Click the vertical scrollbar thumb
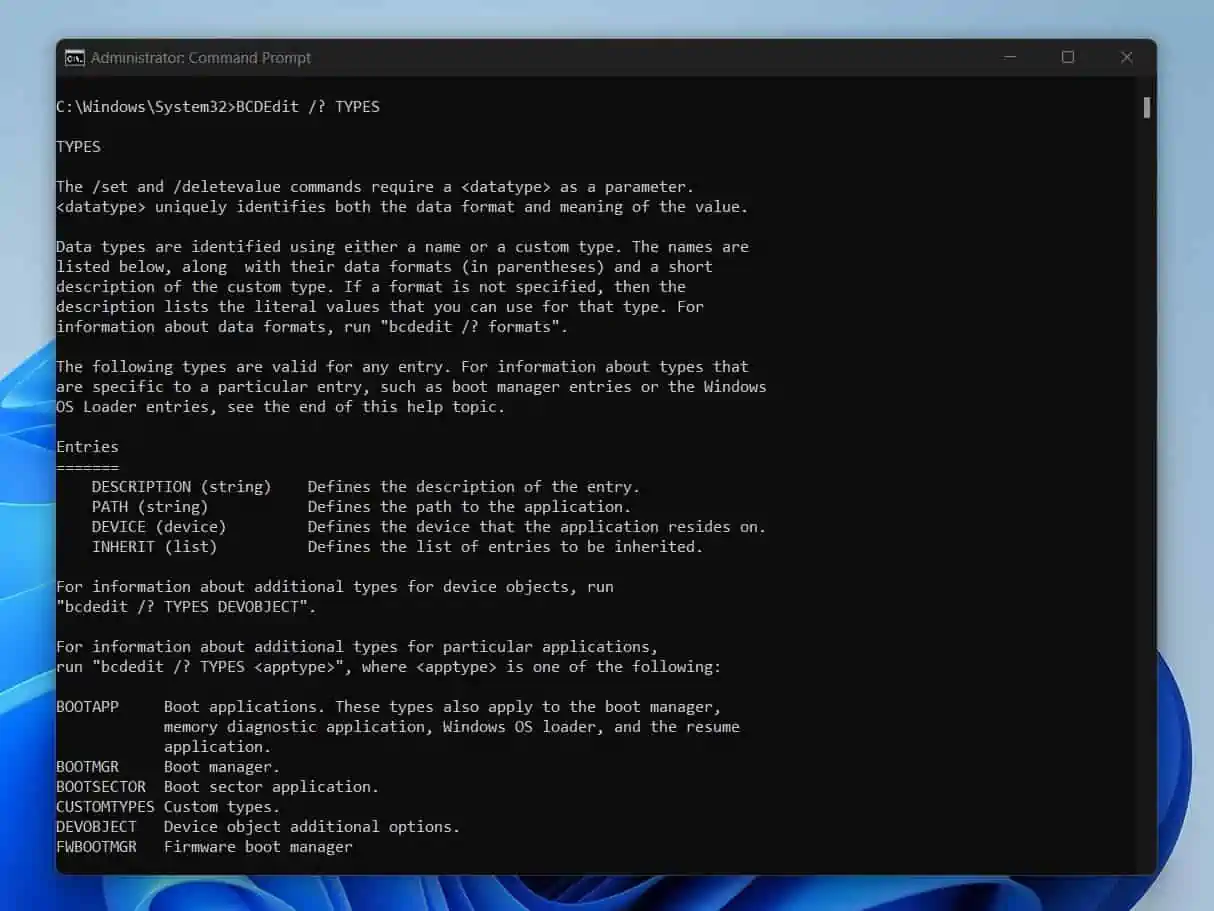 pyautogui.click(x=1146, y=107)
